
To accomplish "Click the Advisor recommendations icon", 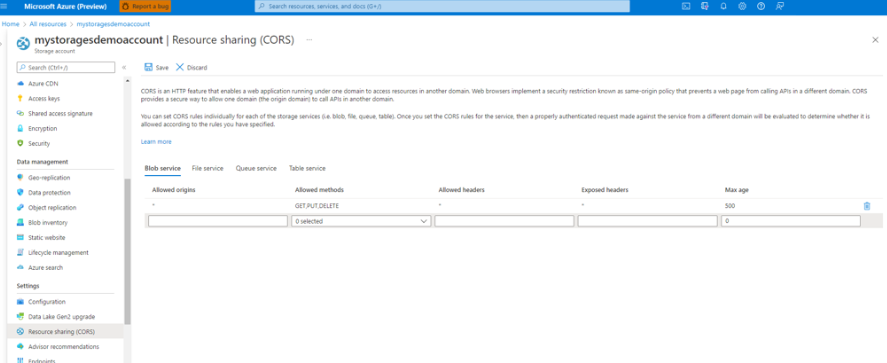I will coord(20,347).
